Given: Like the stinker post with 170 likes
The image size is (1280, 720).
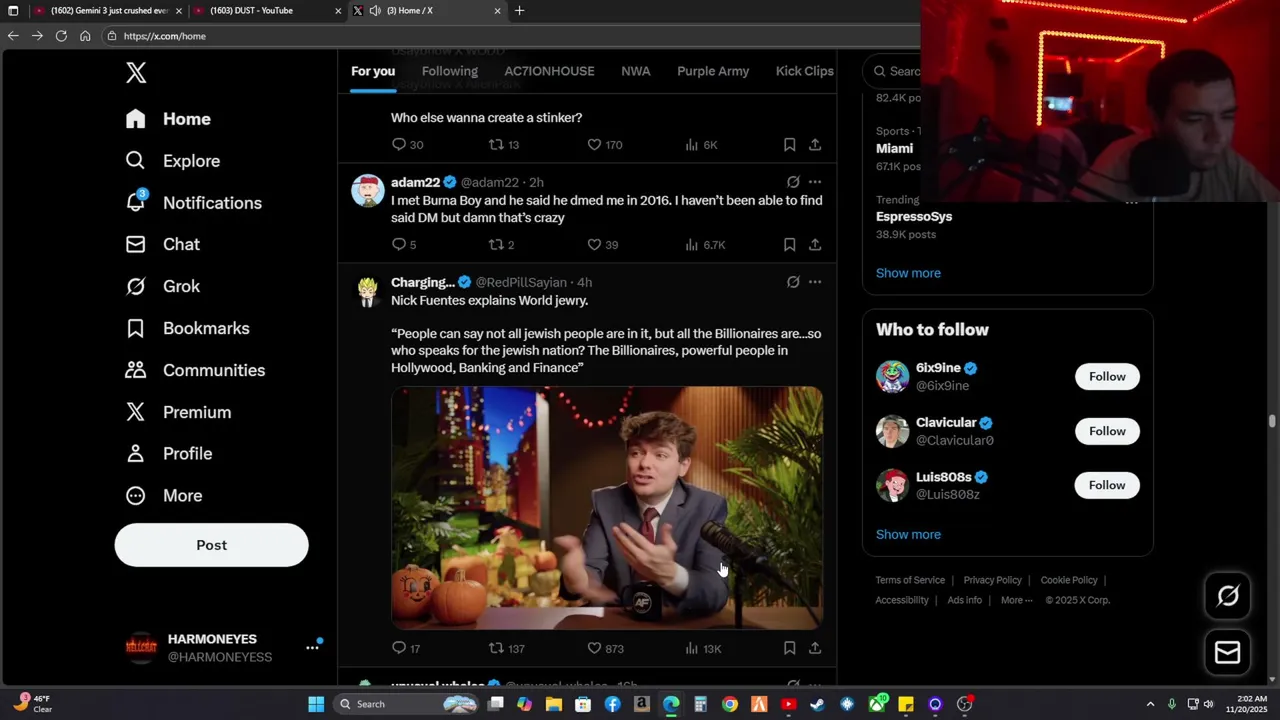Looking at the screenshot, I should (x=604, y=145).
